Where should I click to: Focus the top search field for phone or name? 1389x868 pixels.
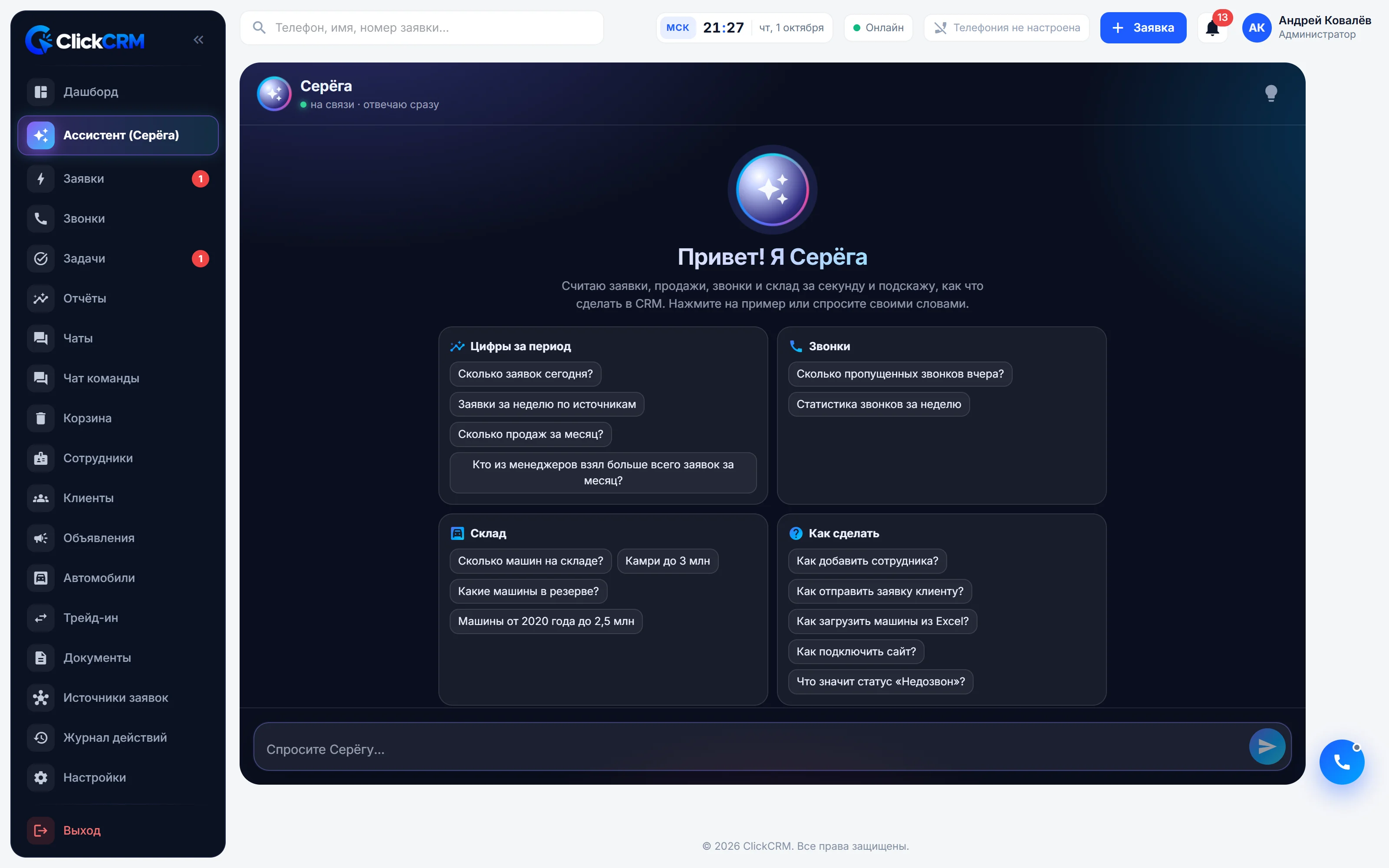point(421,27)
